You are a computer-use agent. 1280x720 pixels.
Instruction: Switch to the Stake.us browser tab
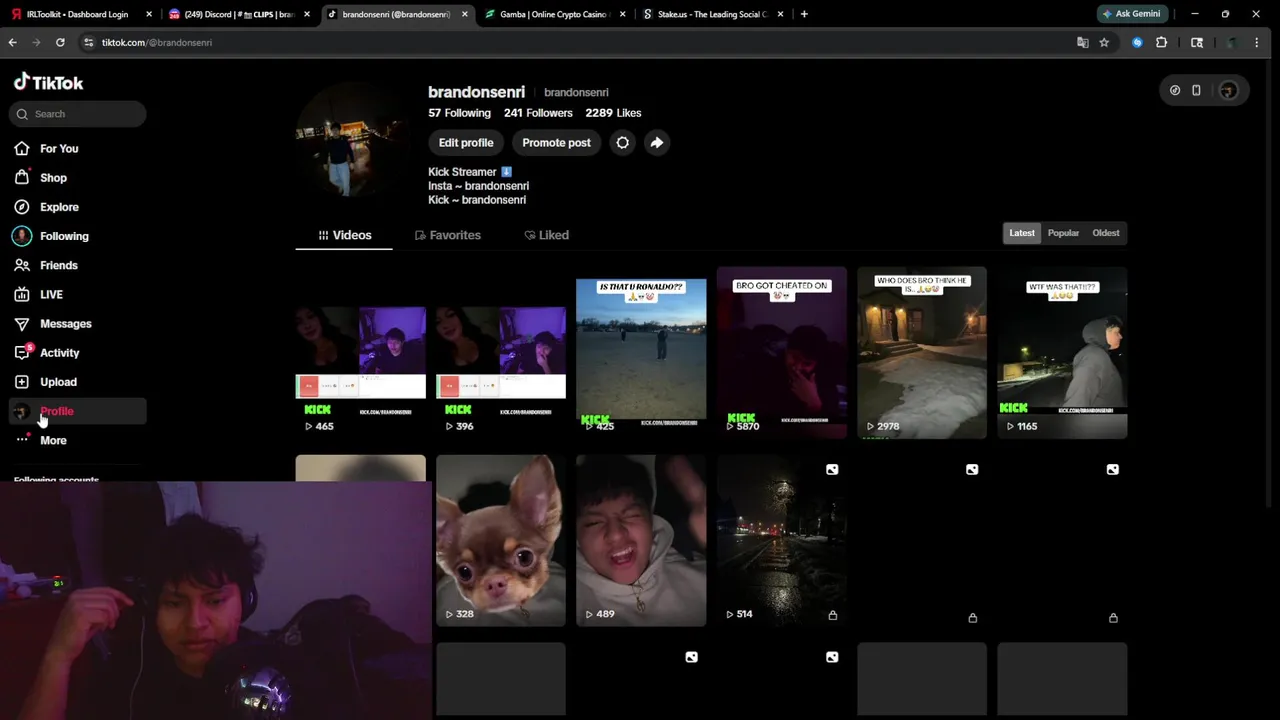(x=713, y=14)
